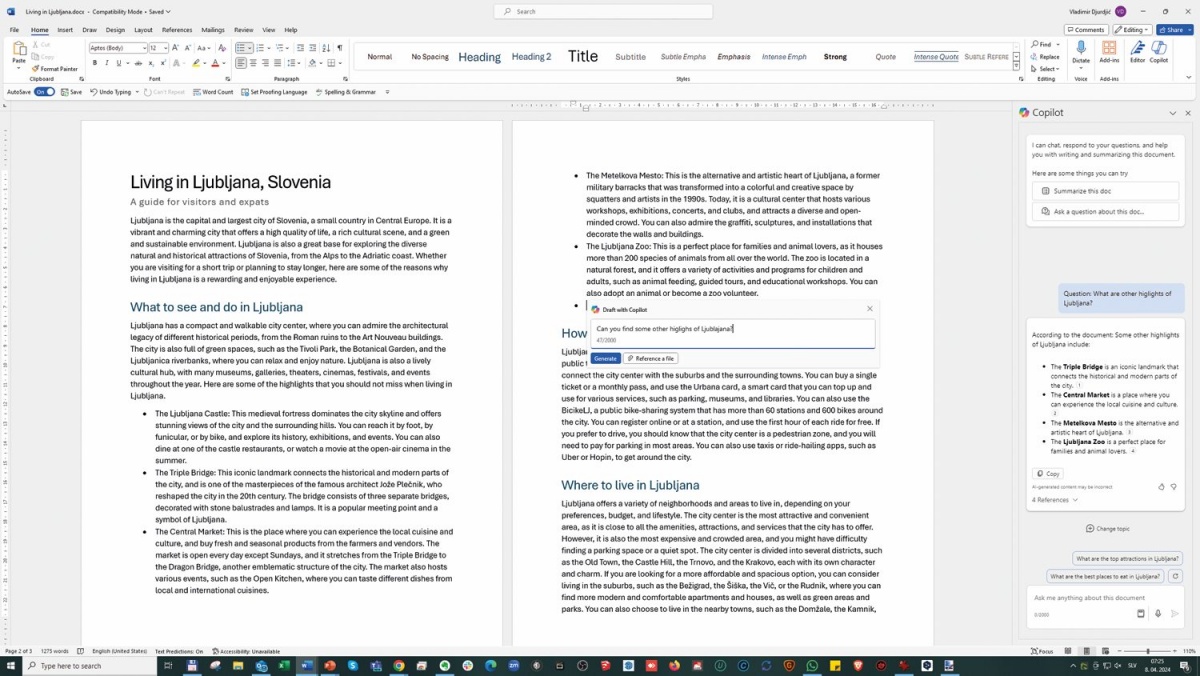This screenshot has height=676, width=1200.
Task: Adjust the zoom slider in status bar
Action: 1146,651
